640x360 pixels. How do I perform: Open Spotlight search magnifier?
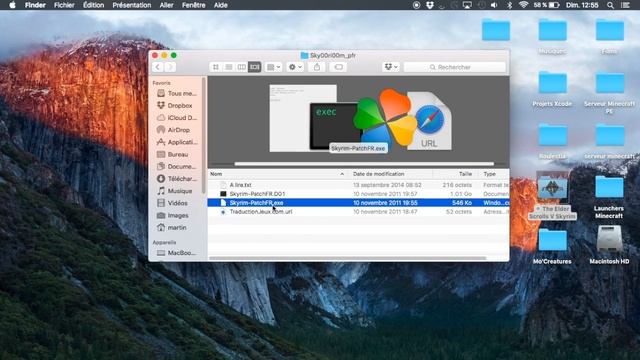coord(610,5)
